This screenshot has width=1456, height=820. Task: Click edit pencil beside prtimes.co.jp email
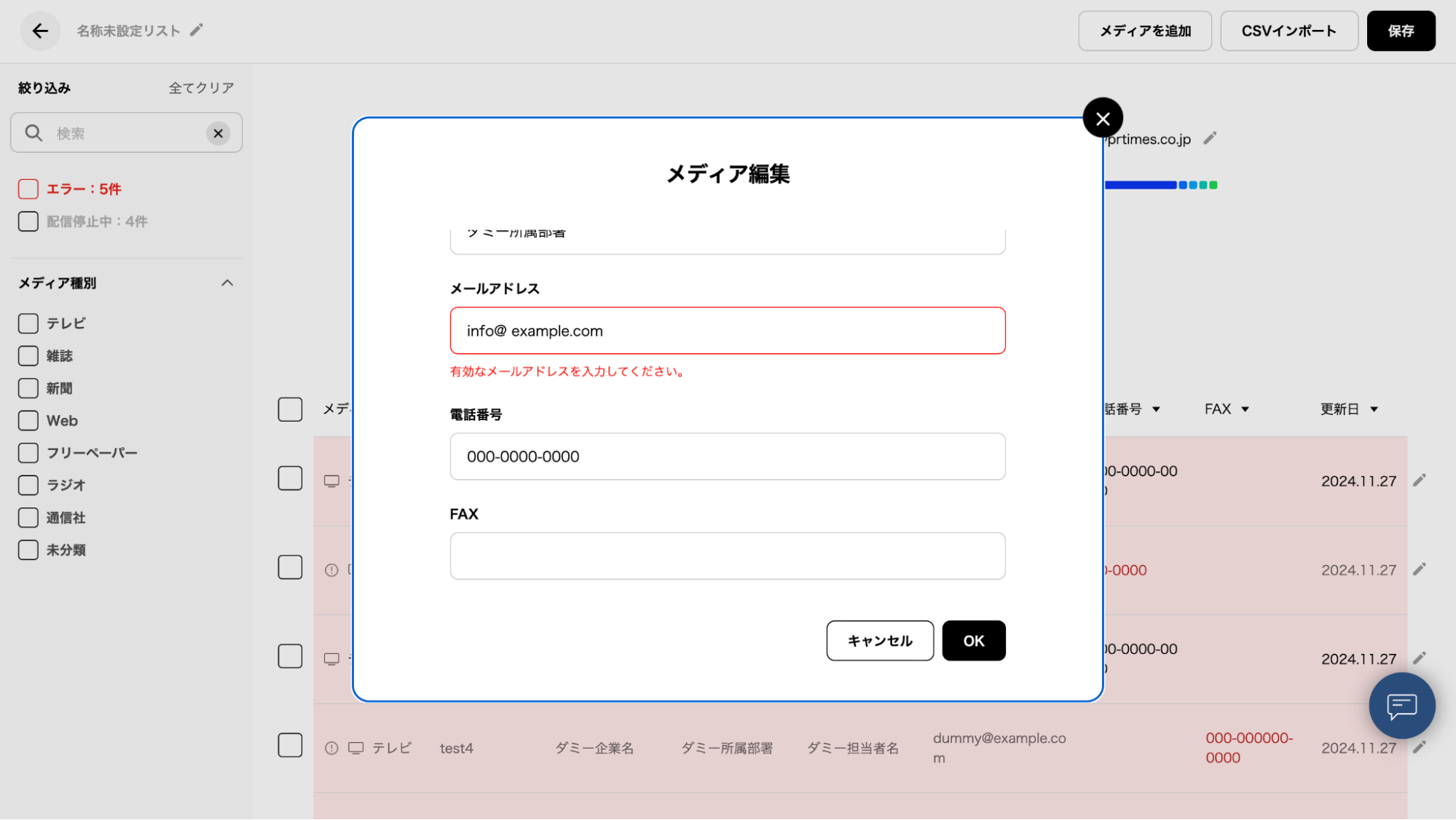[x=1210, y=138]
